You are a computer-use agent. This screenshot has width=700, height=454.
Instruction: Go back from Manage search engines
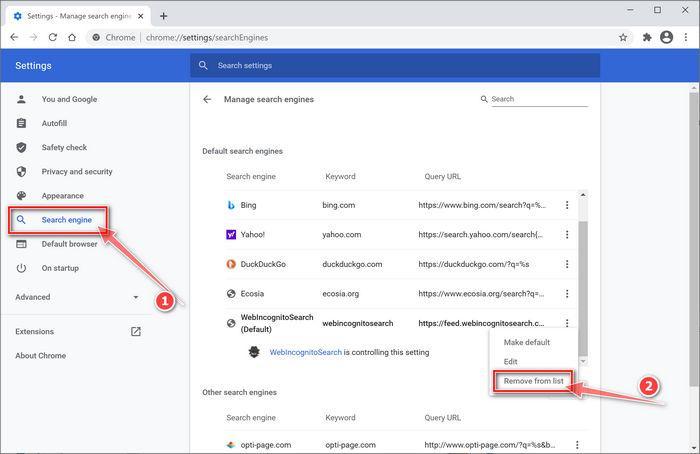(x=207, y=99)
